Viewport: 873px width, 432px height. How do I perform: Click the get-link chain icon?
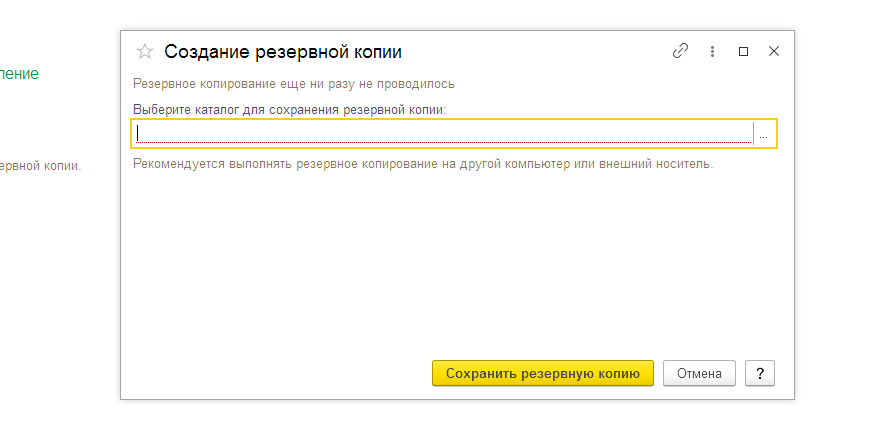pyautogui.click(x=680, y=51)
